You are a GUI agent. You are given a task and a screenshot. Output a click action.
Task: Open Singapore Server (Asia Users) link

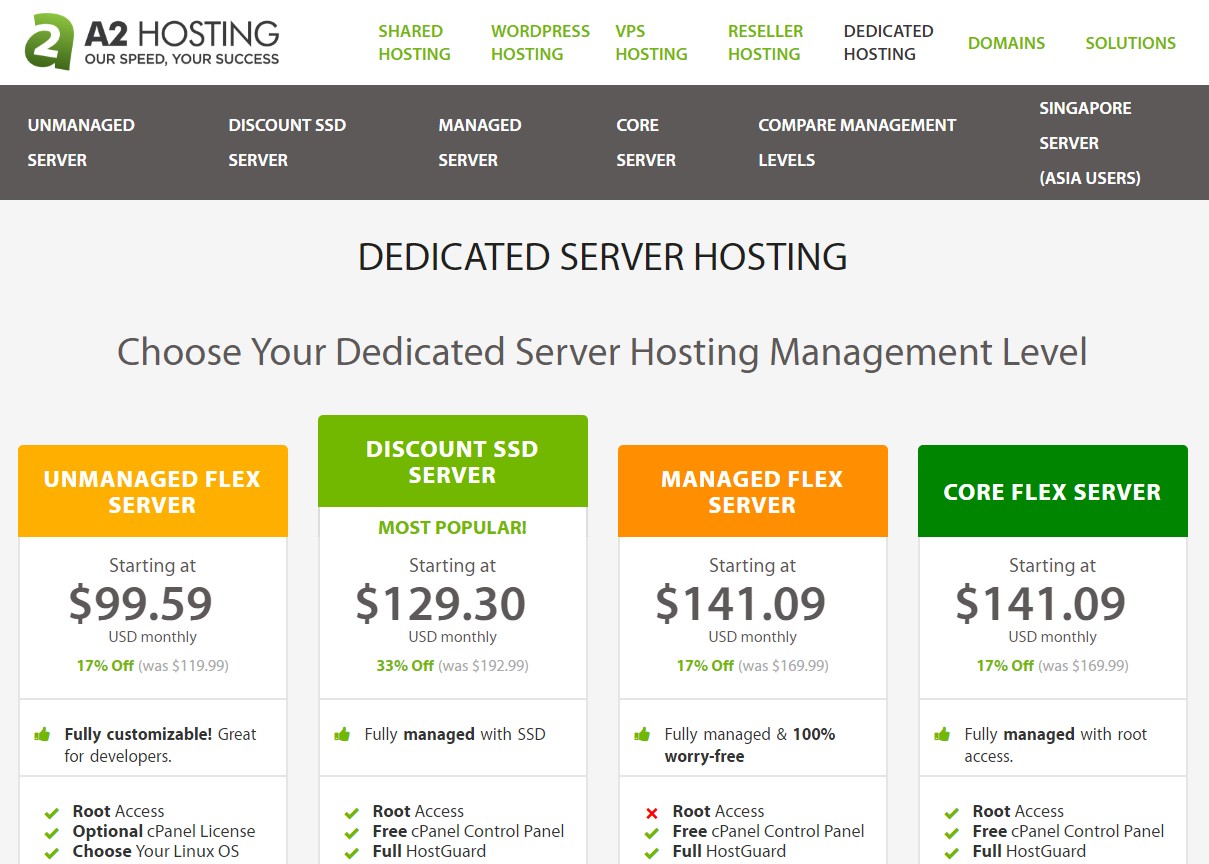(1090, 143)
